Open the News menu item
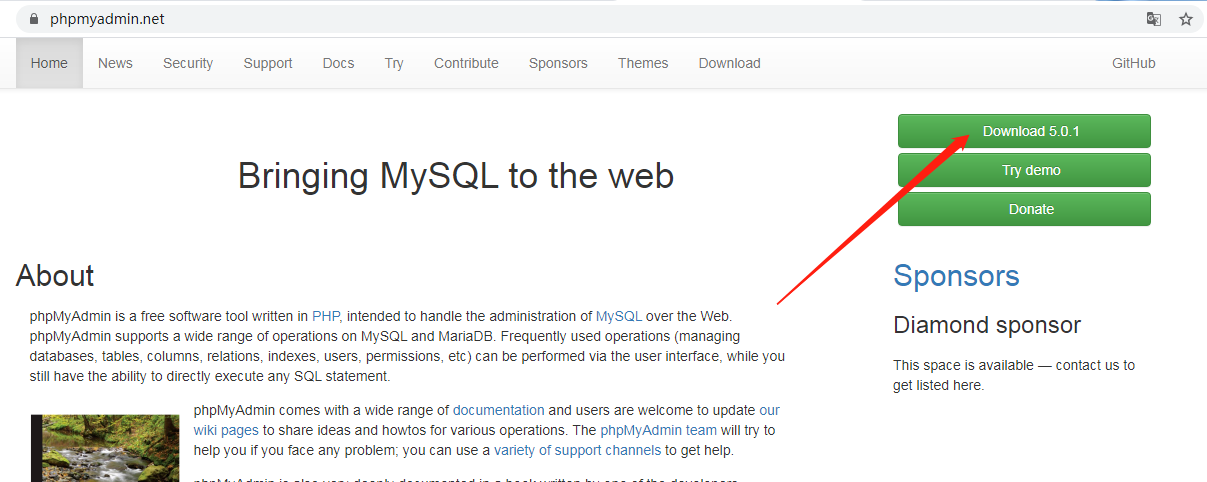1207x482 pixels. pyautogui.click(x=115, y=63)
